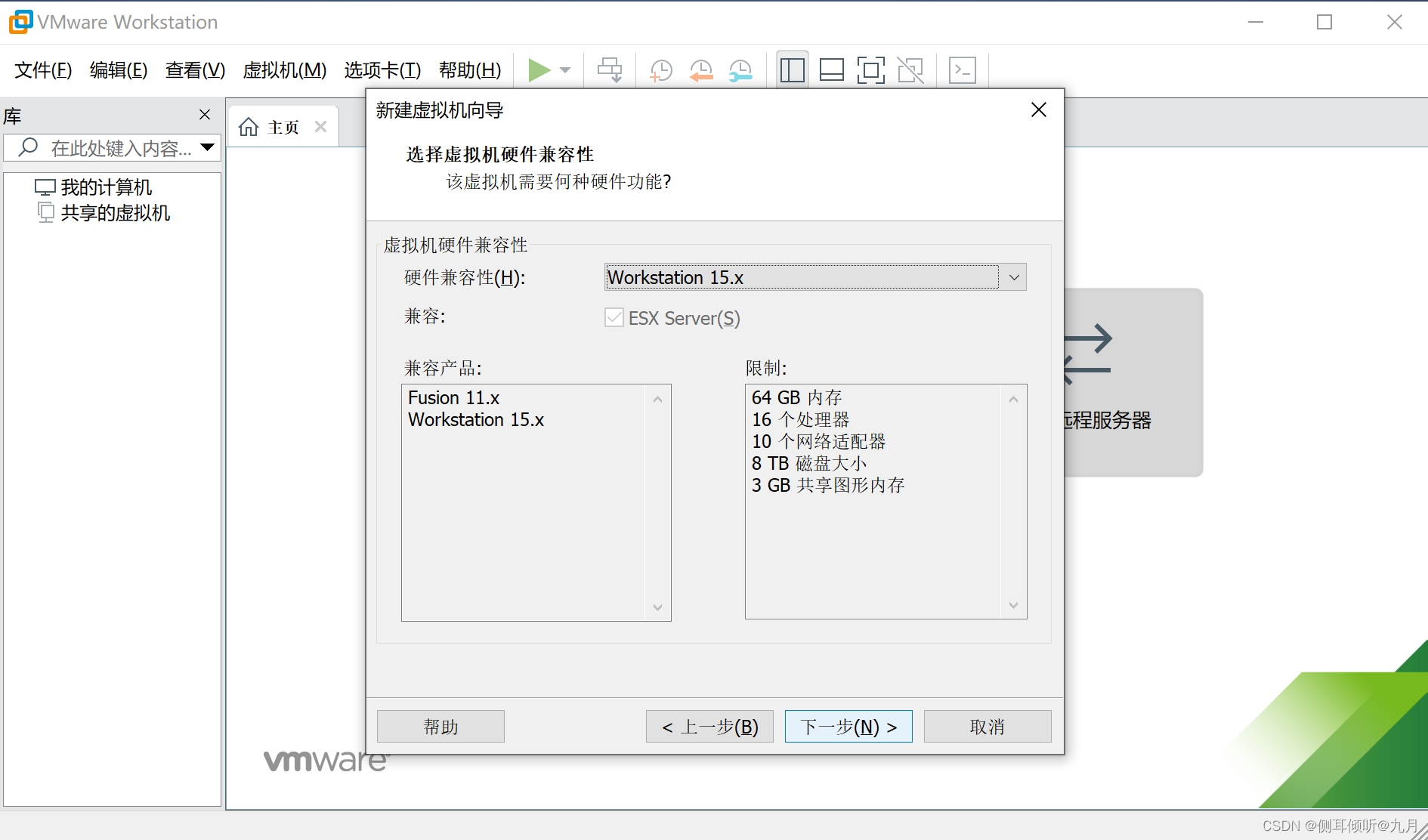Select Workstation 15.x in compatible products list

click(476, 419)
